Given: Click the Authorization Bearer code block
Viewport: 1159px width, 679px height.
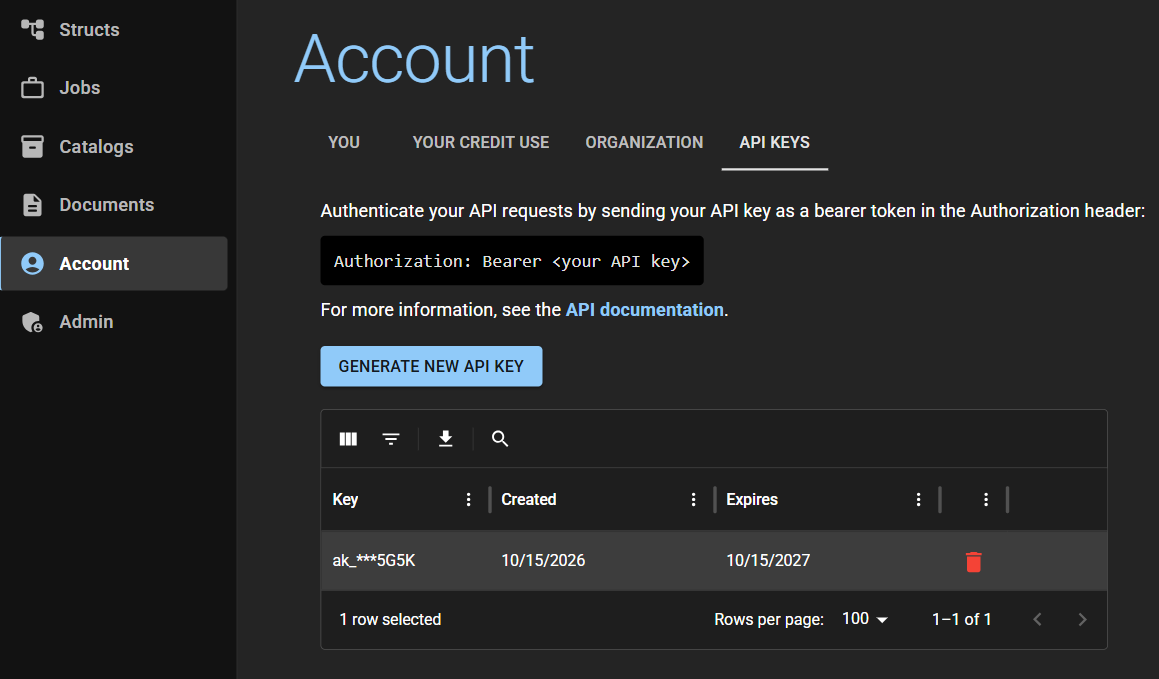Looking at the screenshot, I should point(512,261).
